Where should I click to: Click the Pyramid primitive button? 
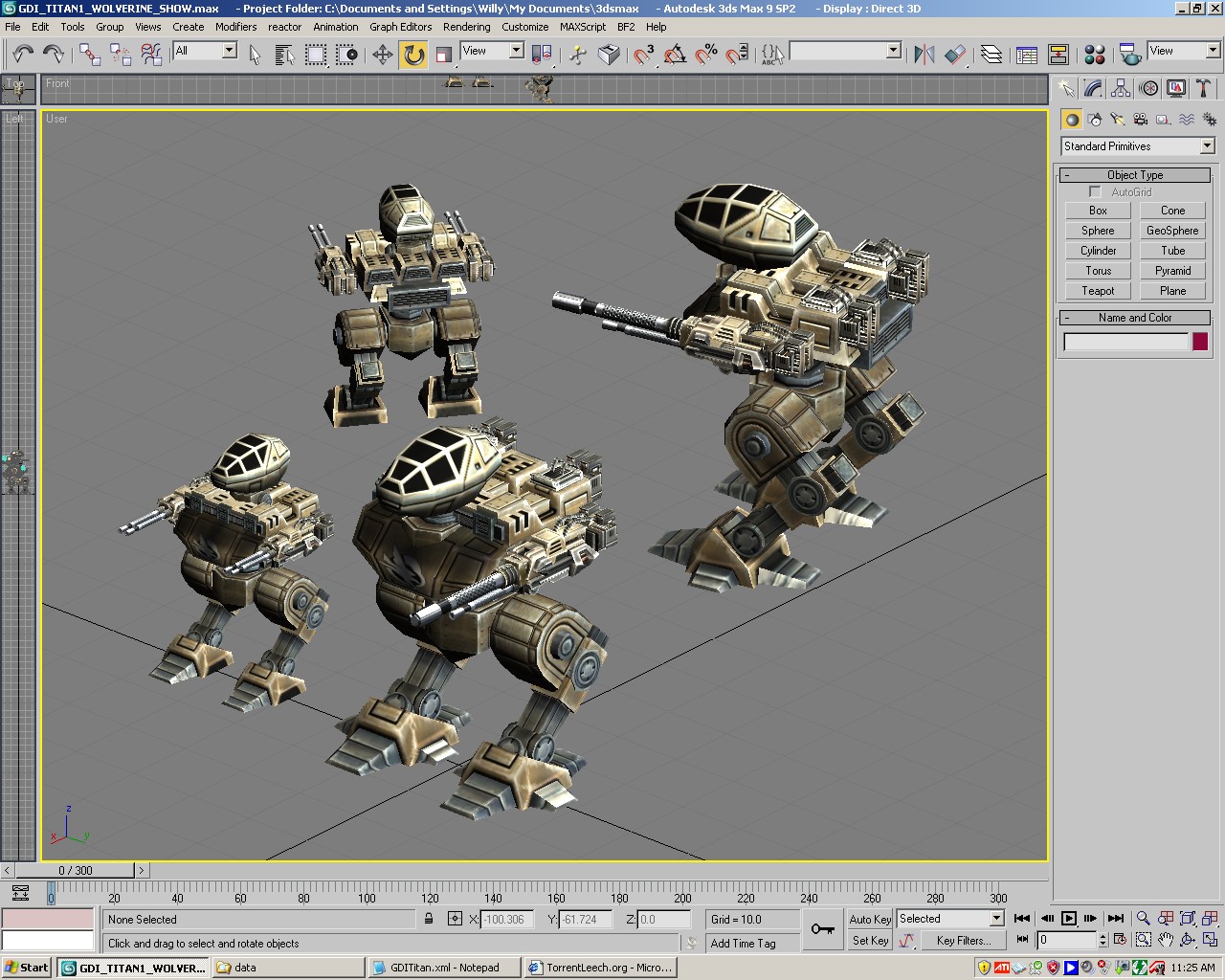[1172, 271]
